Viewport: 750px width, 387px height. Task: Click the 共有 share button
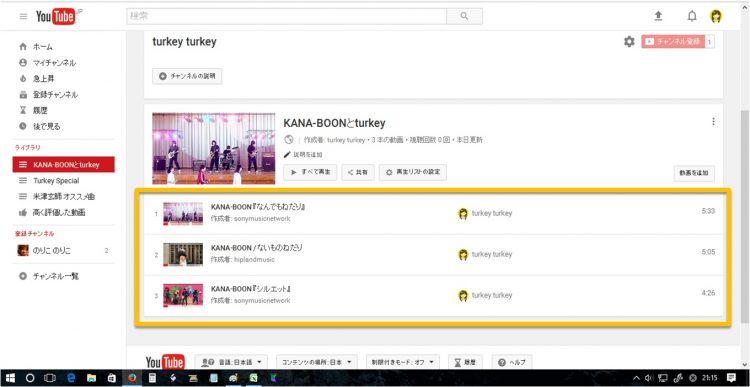click(x=358, y=172)
